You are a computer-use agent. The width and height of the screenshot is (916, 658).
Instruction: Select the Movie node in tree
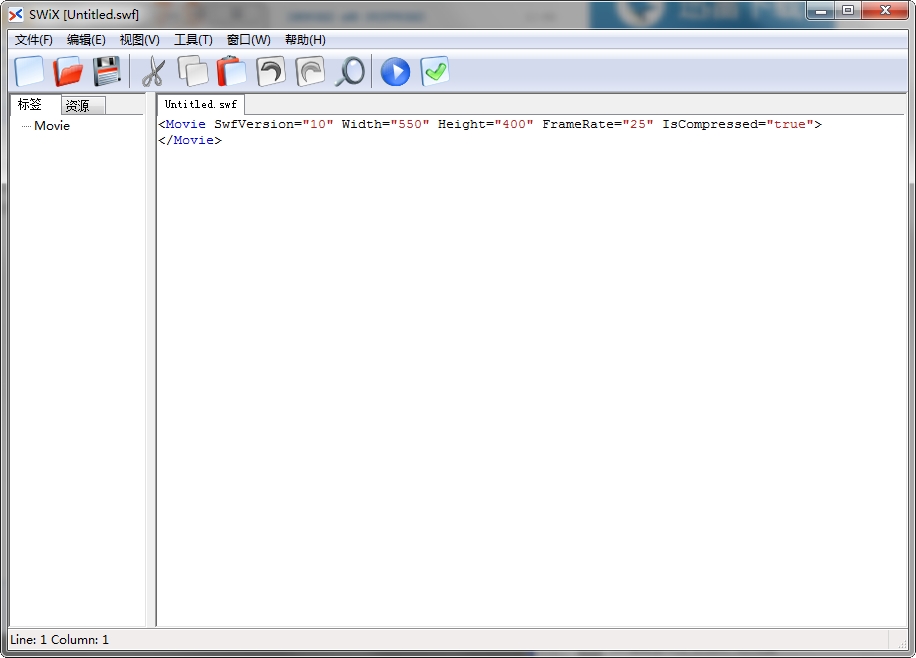click(52, 126)
